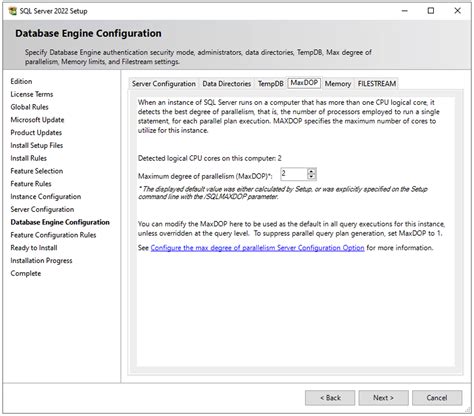
Task: Click the Detected logical CPU cores text
Action: [210, 158]
